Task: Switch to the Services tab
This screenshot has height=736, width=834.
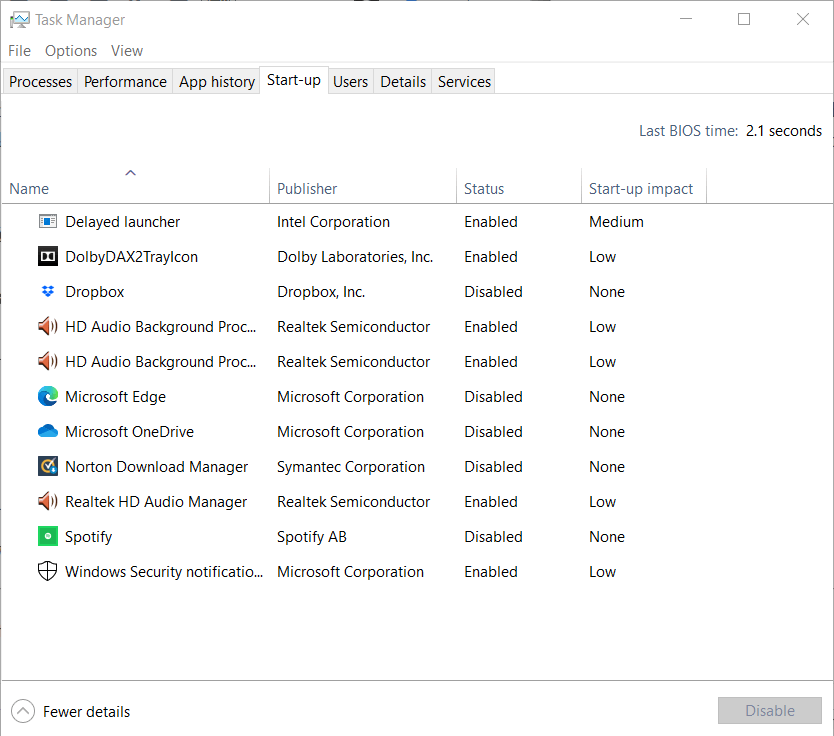Action: (464, 82)
